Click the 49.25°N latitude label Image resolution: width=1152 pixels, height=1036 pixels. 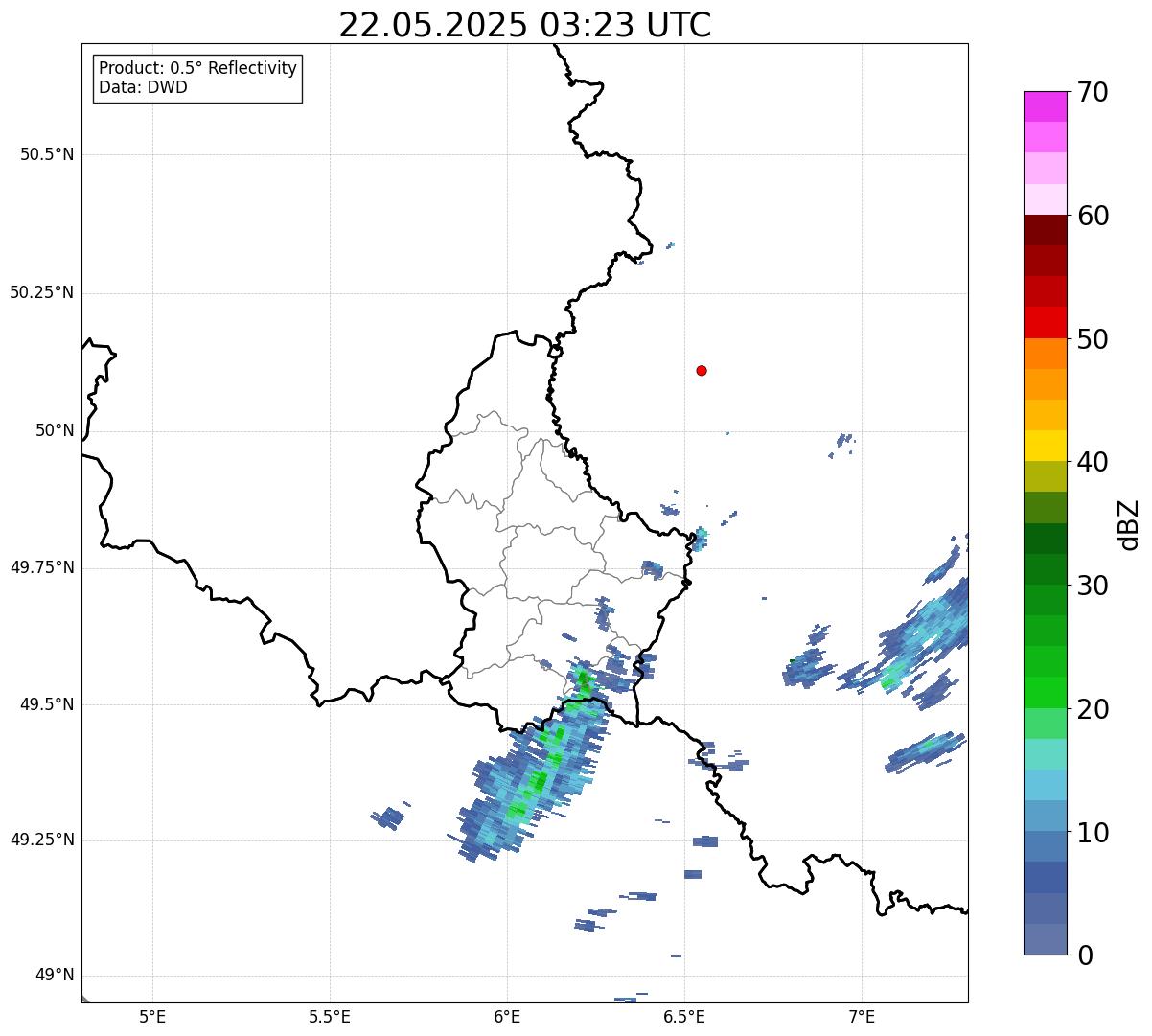41,840
